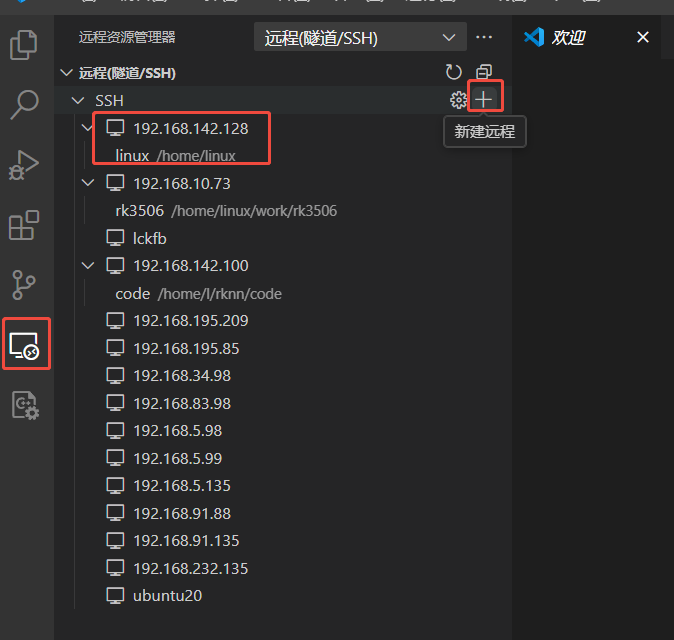Open the remote type dropdown

click(x=359, y=38)
